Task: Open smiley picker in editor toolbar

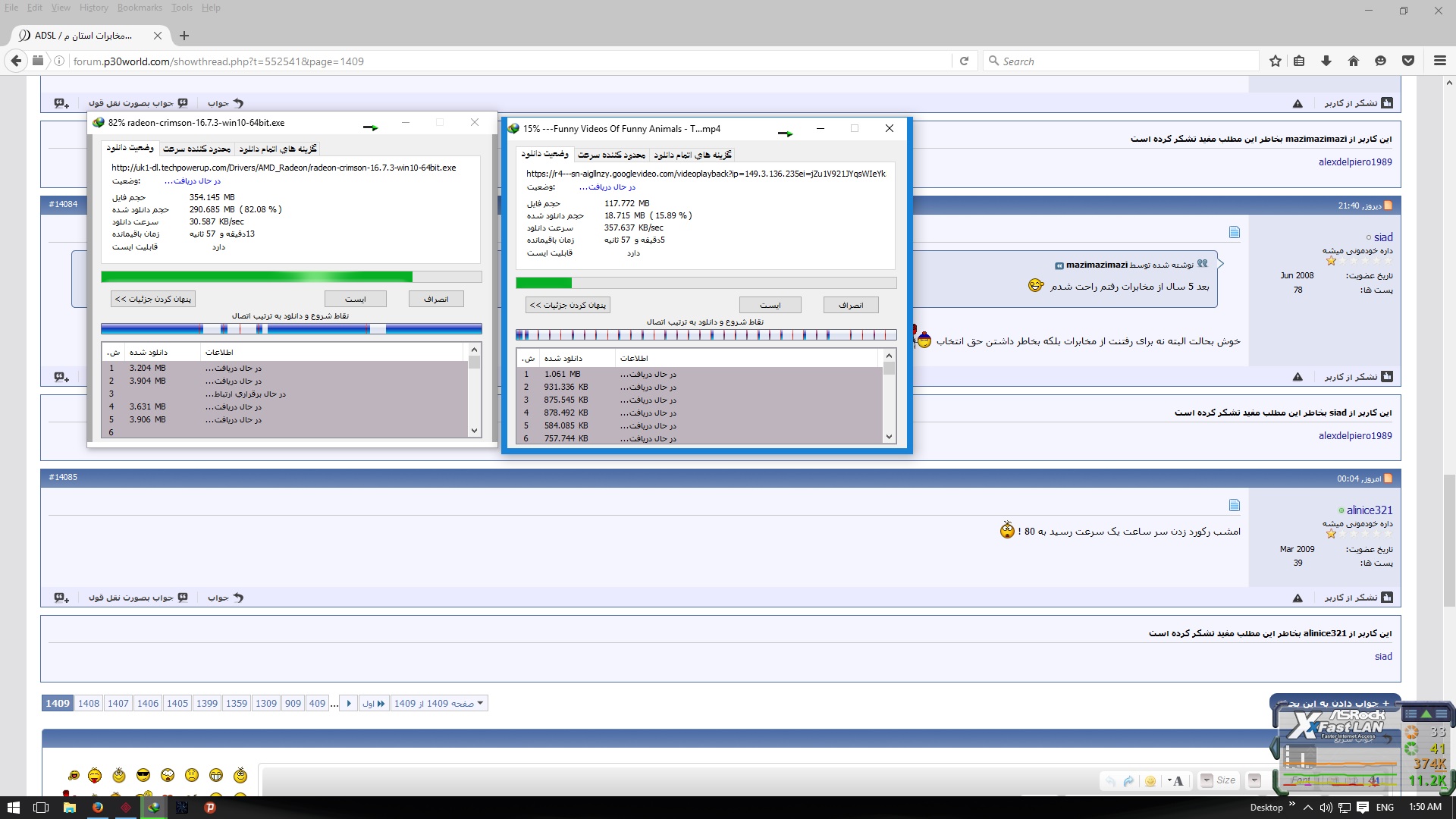Action: pyautogui.click(x=1150, y=781)
